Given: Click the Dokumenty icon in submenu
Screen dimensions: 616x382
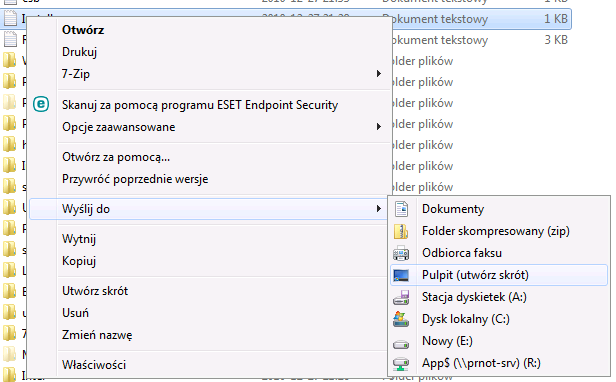Looking at the screenshot, I should pyautogui.click(x=401, y=209).
